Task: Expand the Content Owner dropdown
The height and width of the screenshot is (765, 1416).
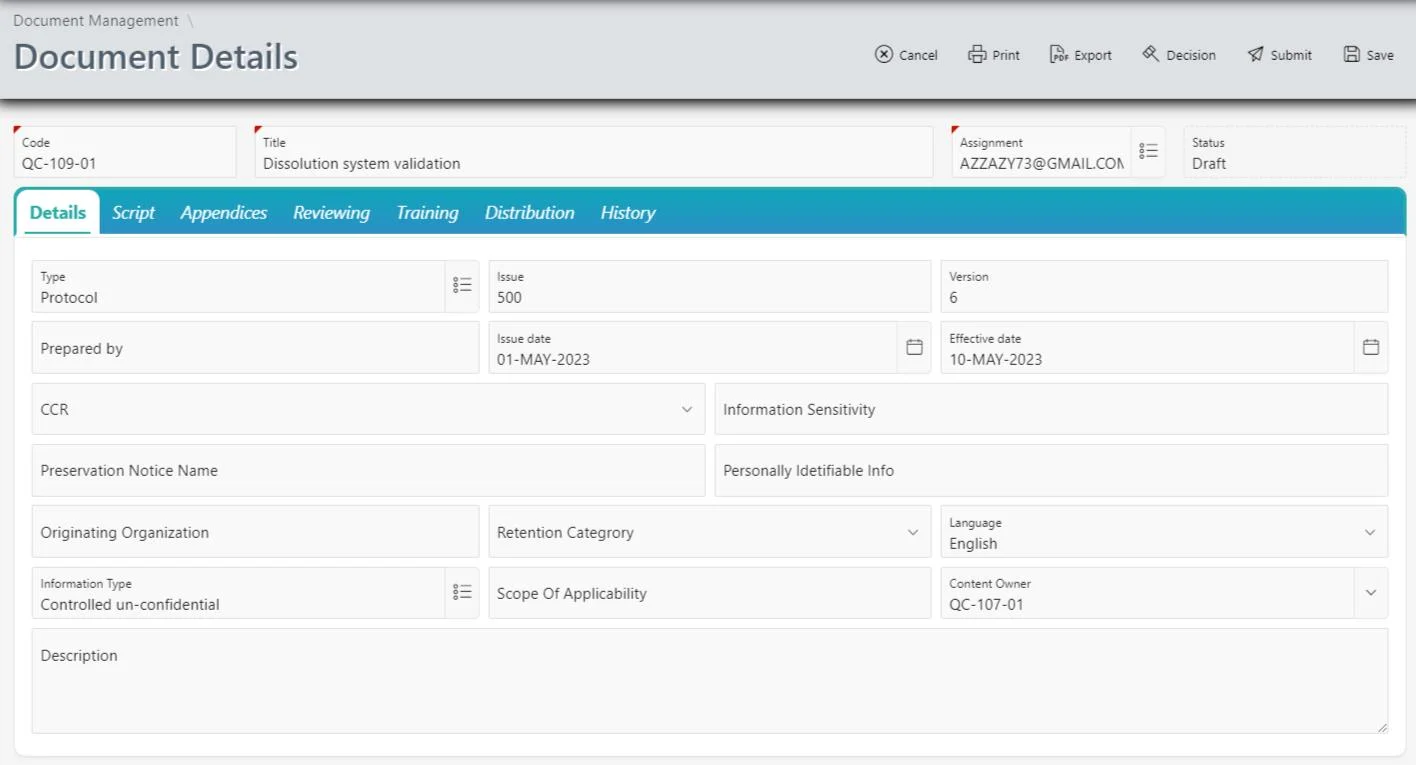Action: [1371, 592]
